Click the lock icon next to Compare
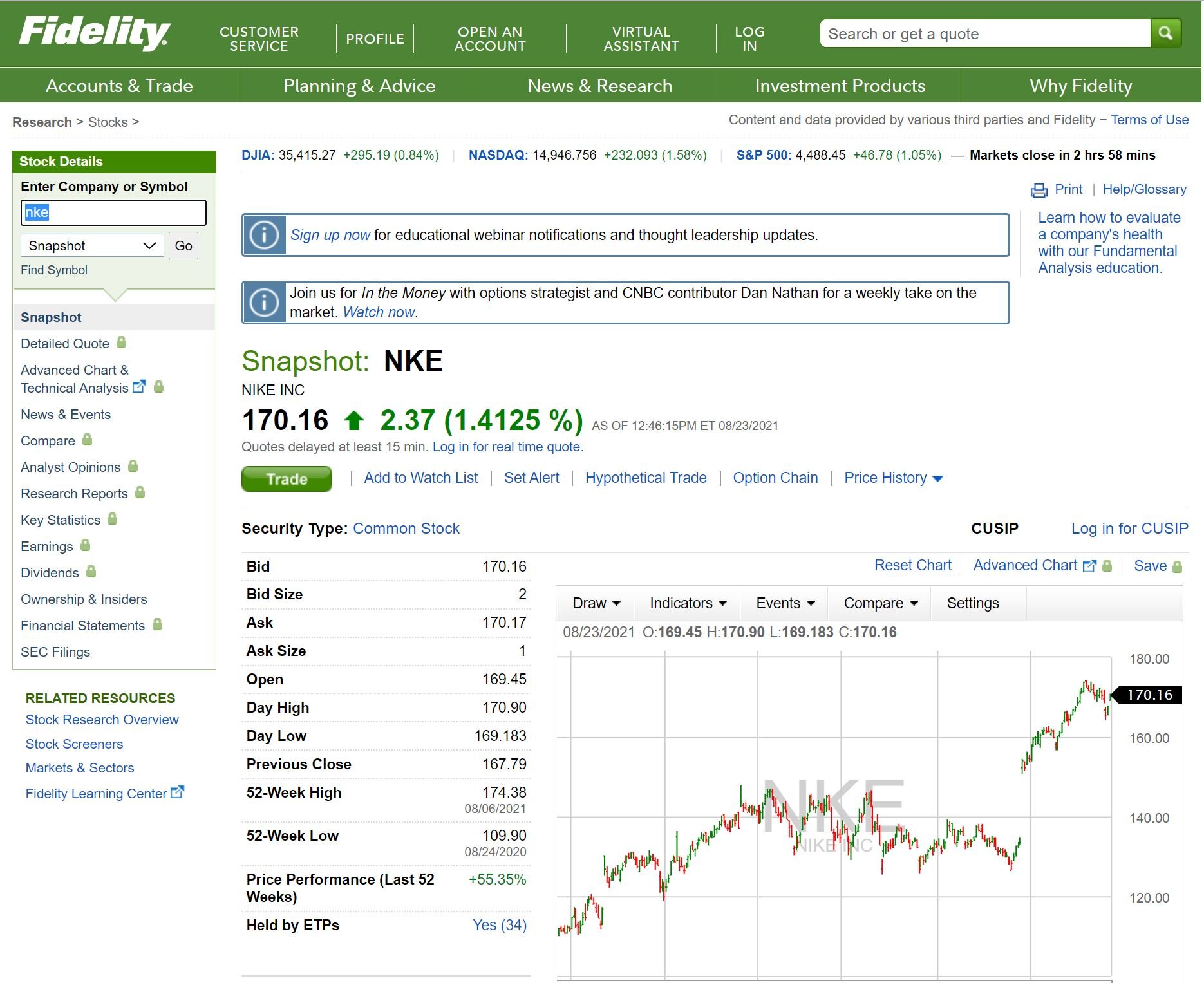This screenshot has width=1204, height=983. 88,440
